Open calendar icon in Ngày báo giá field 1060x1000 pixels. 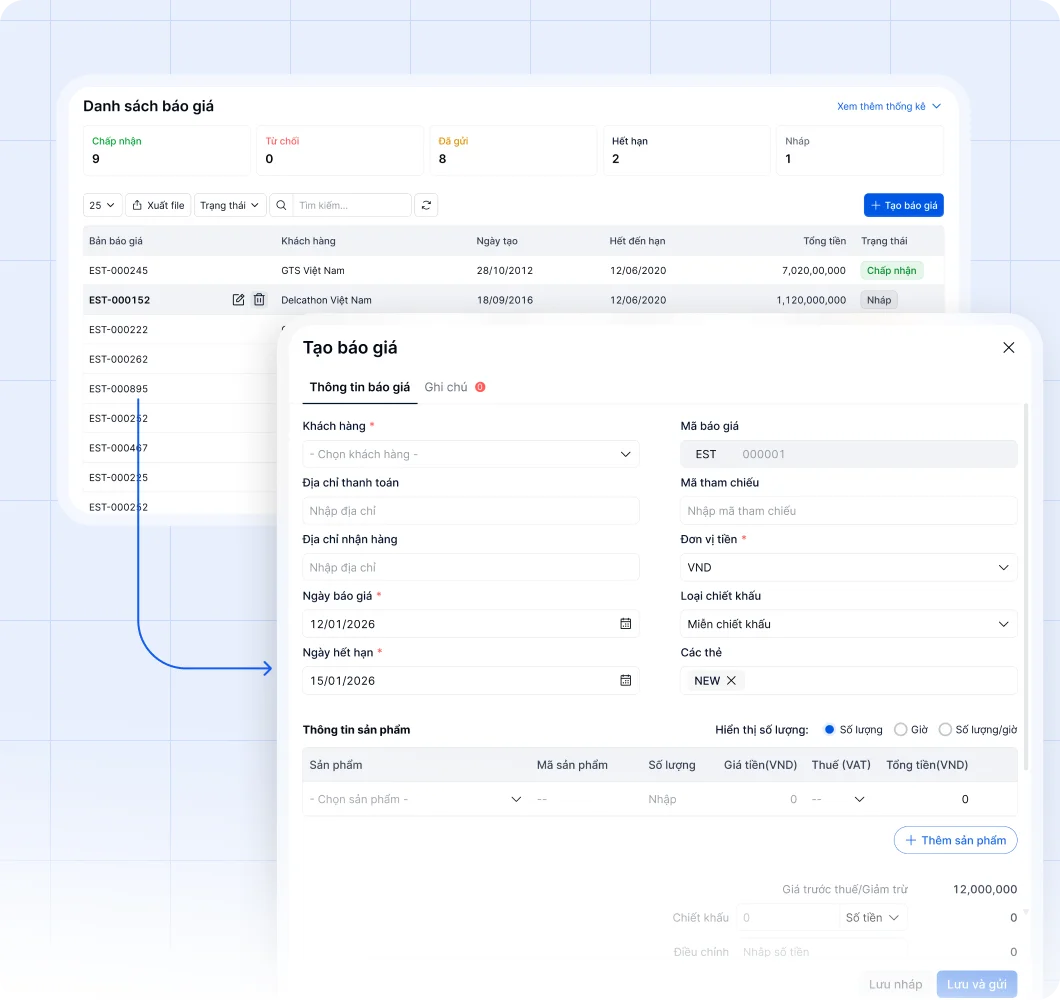(x=625, y=623)
